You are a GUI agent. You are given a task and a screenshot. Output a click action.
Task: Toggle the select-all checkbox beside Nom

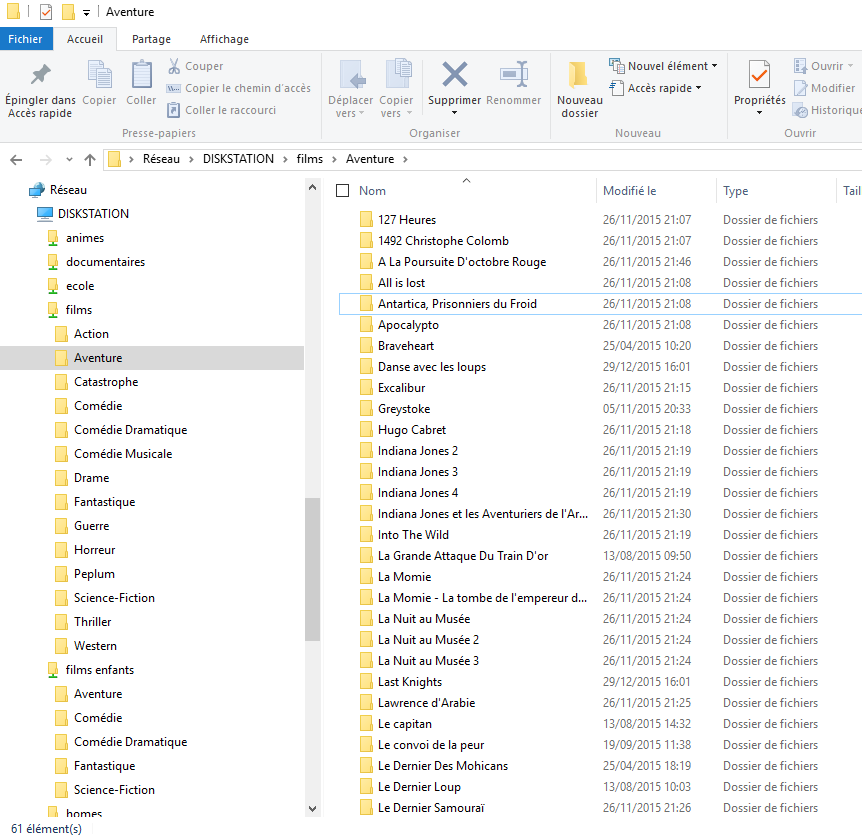coord(343,191)
